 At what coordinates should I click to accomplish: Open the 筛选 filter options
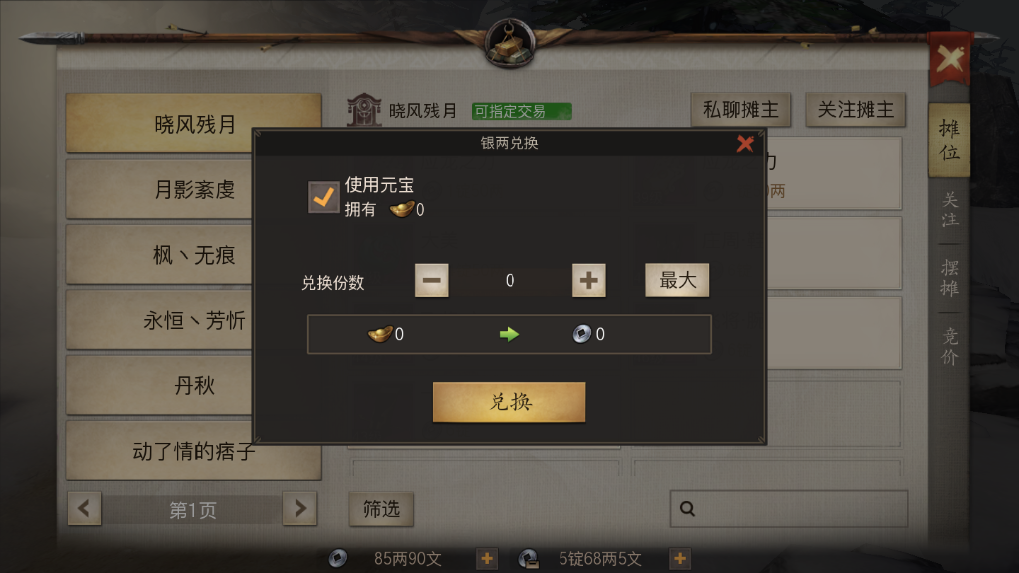(x=381, y=509)
